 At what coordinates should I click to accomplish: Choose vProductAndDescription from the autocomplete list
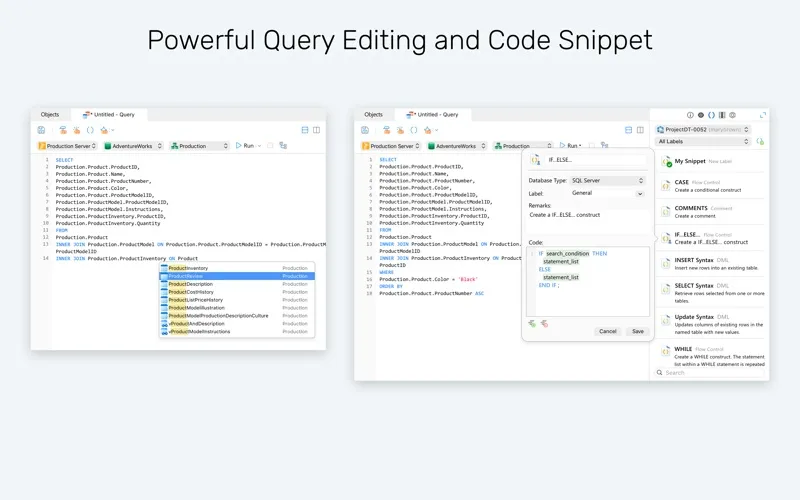(x=237, y=323)
